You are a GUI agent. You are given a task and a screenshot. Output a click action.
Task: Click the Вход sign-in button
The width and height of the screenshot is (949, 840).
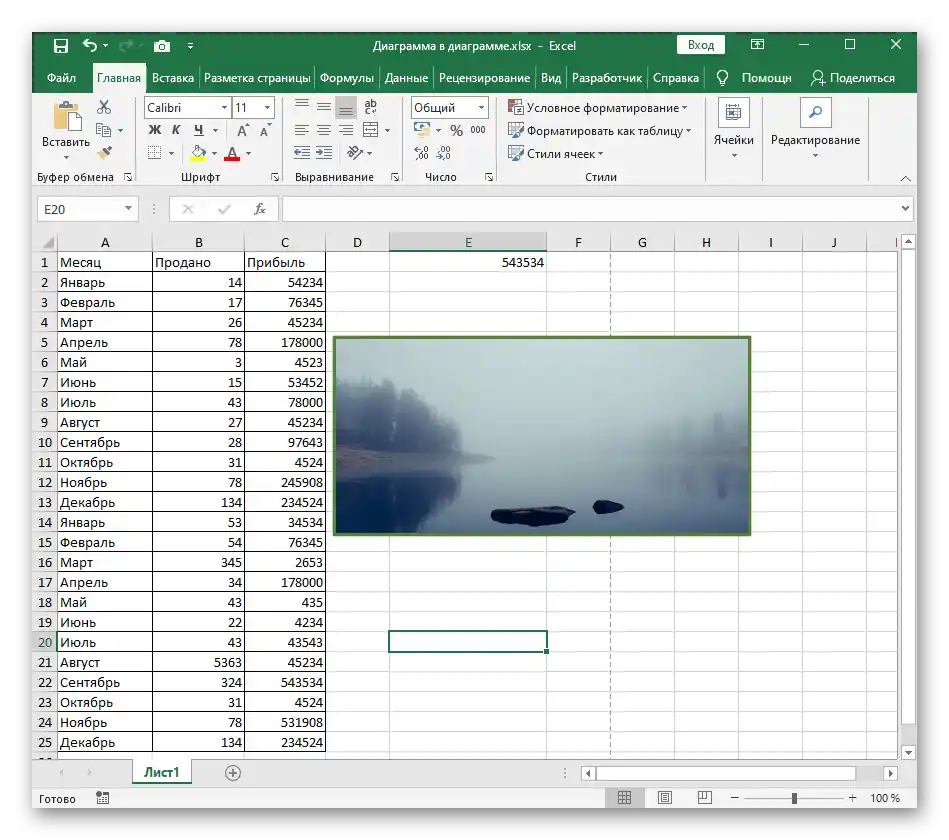[701, 45]
